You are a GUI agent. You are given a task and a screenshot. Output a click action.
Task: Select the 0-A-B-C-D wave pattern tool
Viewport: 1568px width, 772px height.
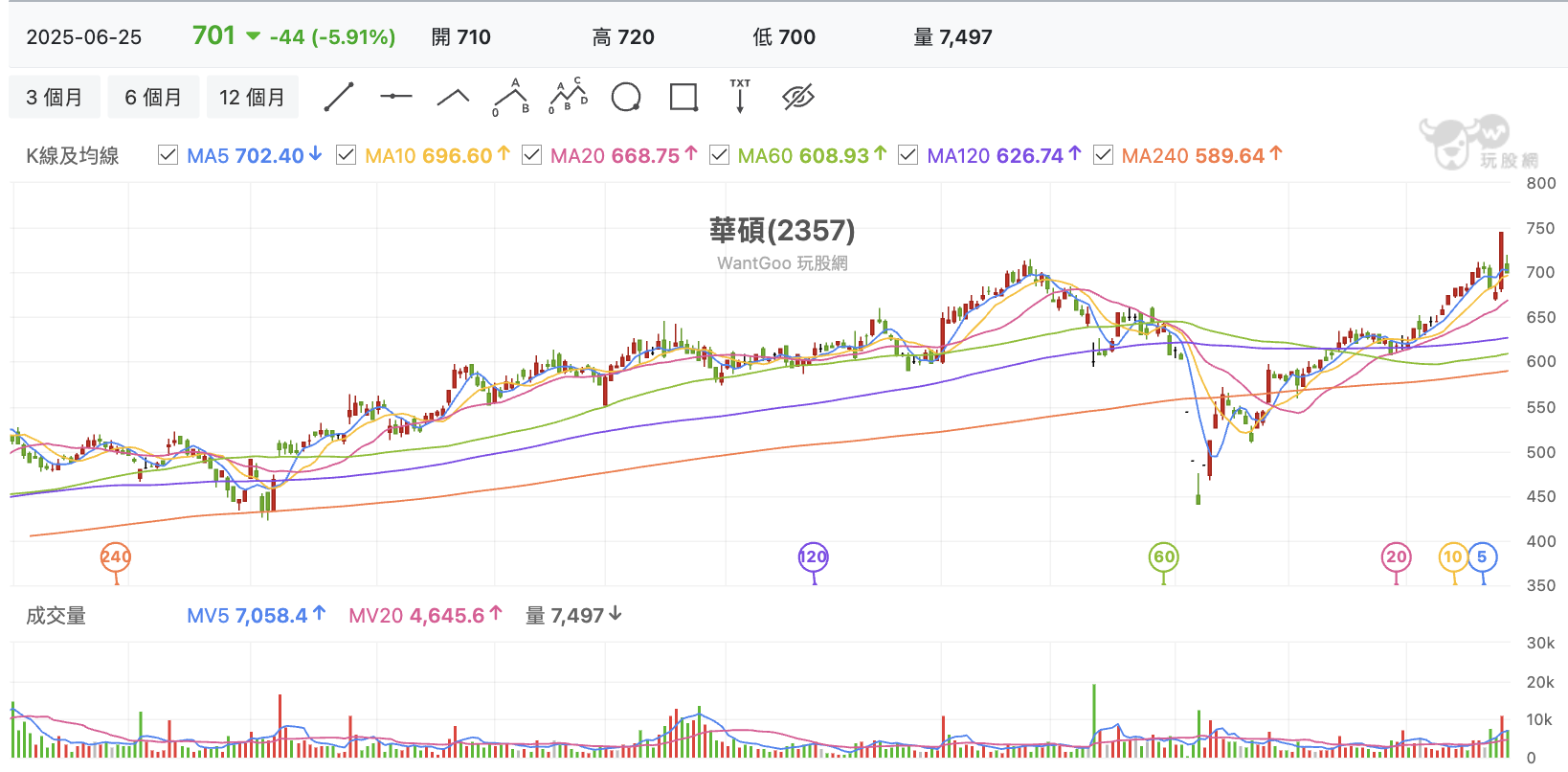pos(569,97)
